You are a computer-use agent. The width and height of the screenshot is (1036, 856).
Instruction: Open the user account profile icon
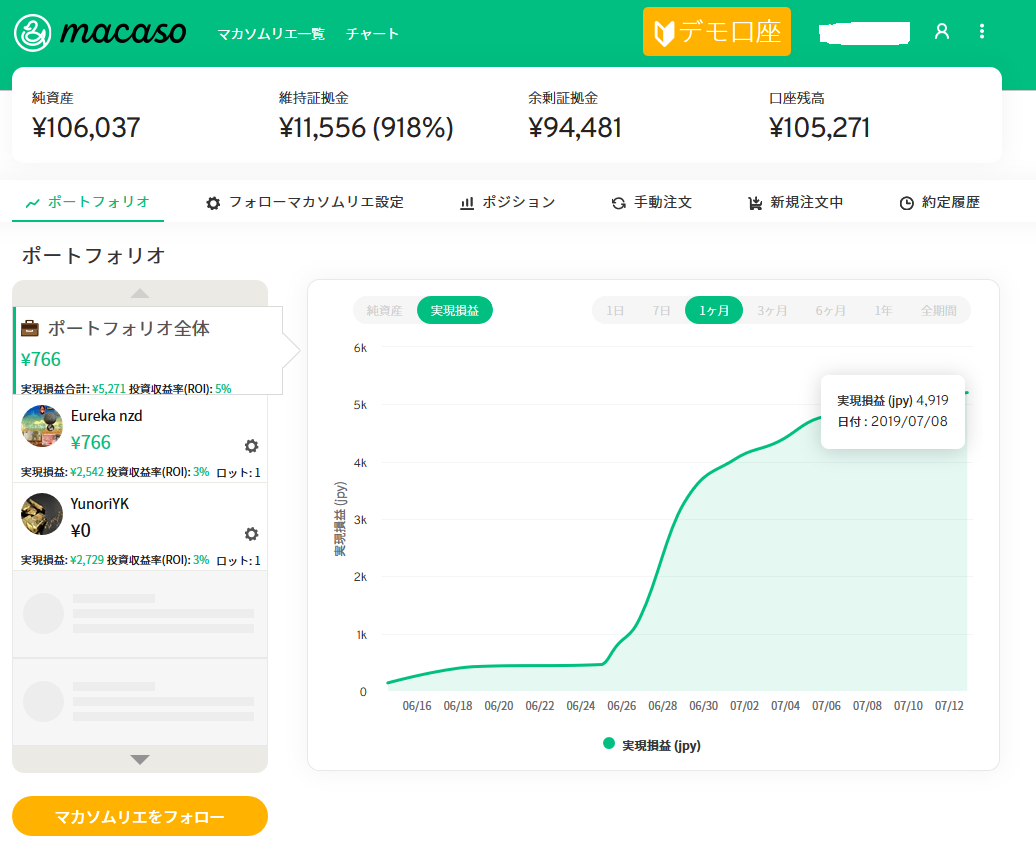(x=941, y=31)
